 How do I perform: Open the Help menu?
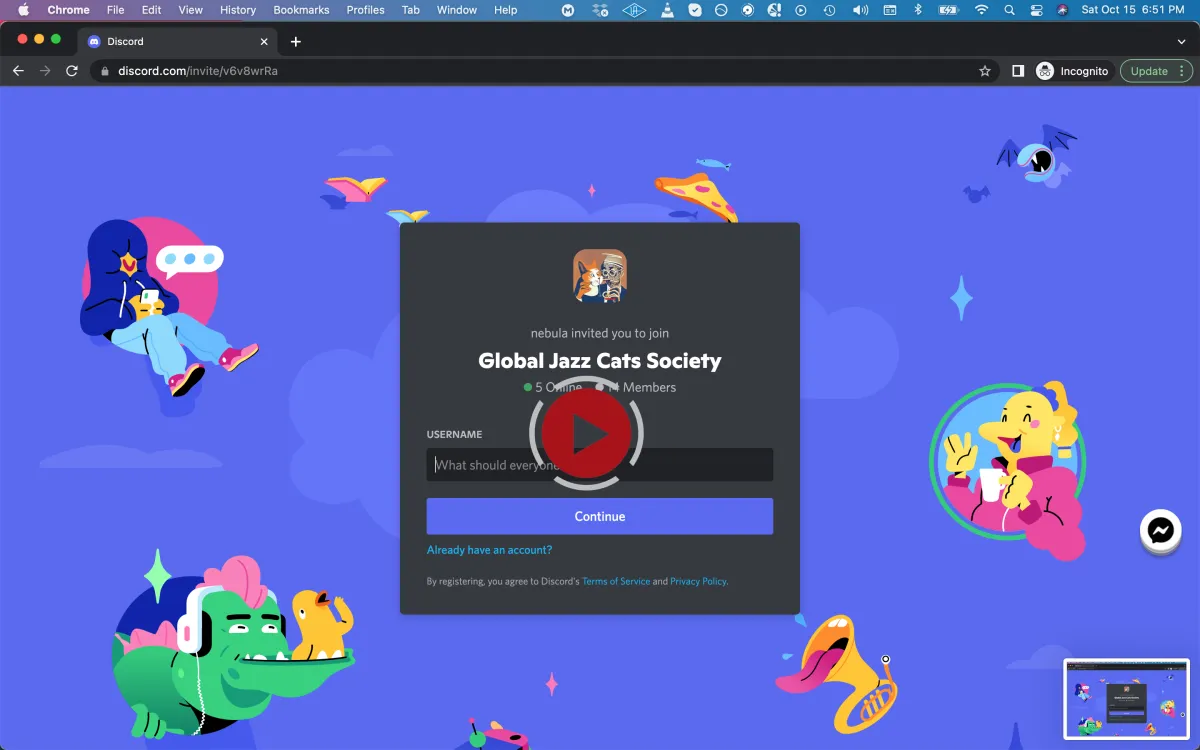pos(506,10)
